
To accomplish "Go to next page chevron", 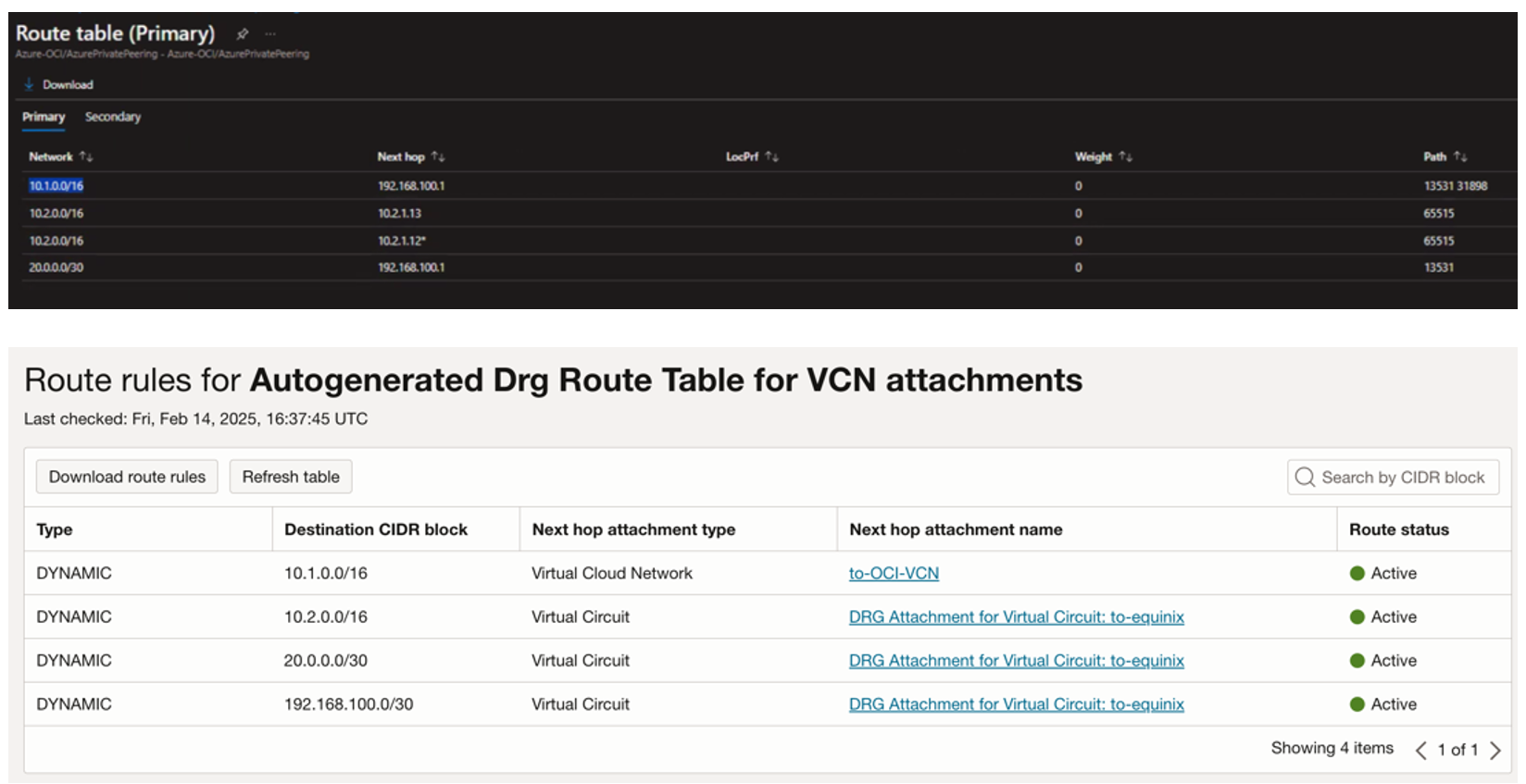I will click(x=1495, y=750).
